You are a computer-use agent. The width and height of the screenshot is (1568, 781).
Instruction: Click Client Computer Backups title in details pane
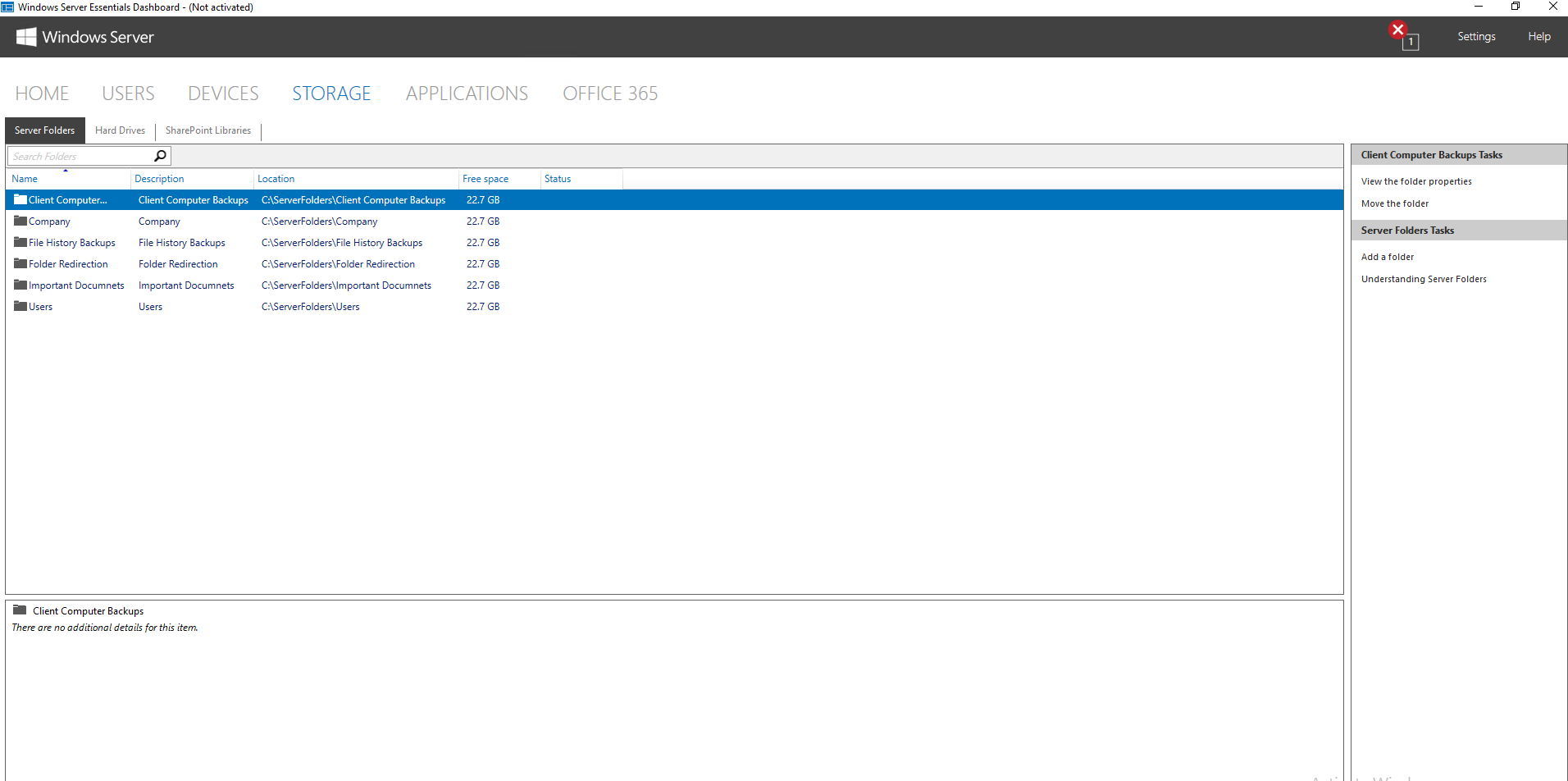pos(88,611)
